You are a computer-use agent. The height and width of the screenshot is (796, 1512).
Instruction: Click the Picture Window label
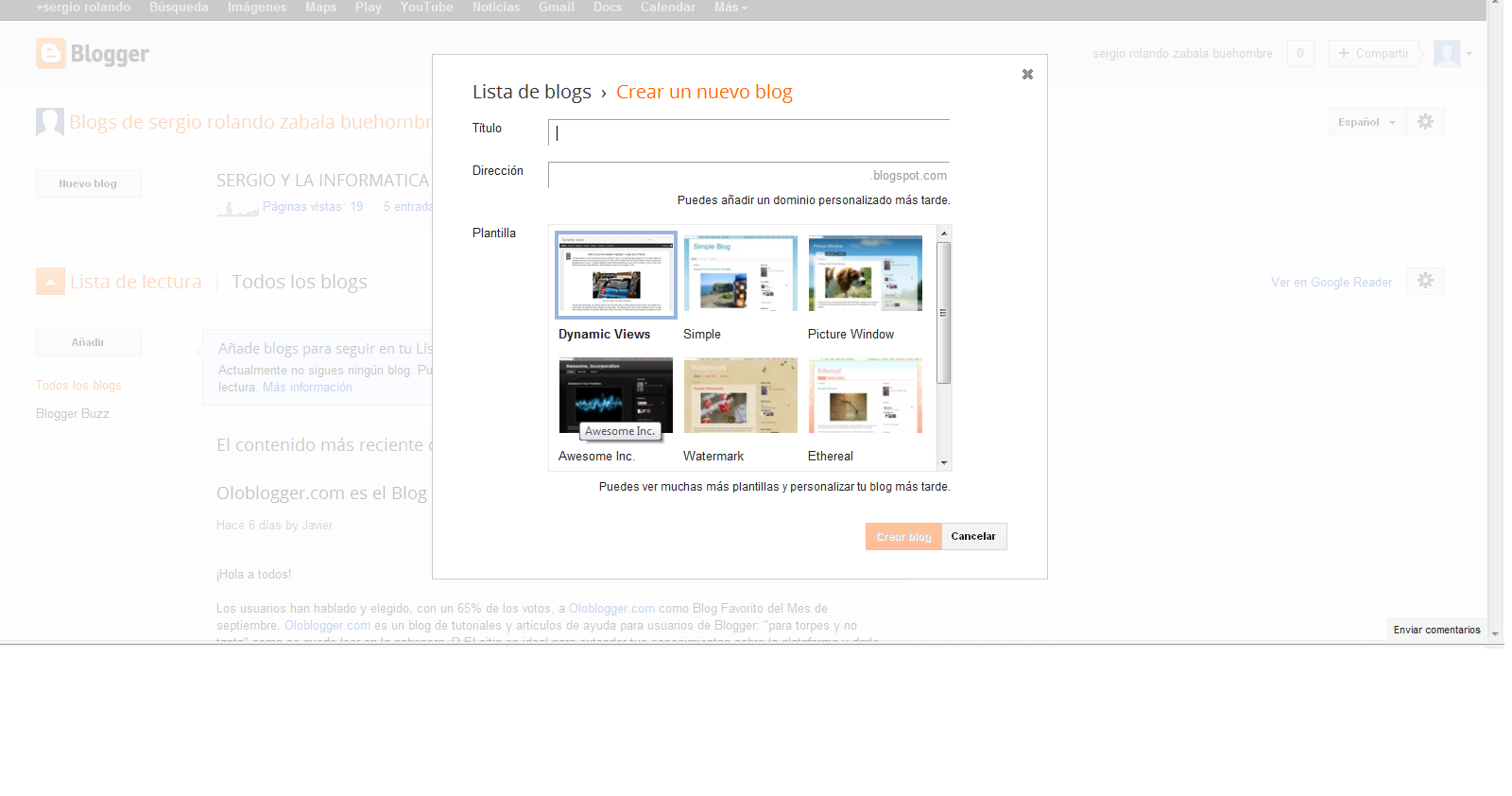[x=850, y=335]
